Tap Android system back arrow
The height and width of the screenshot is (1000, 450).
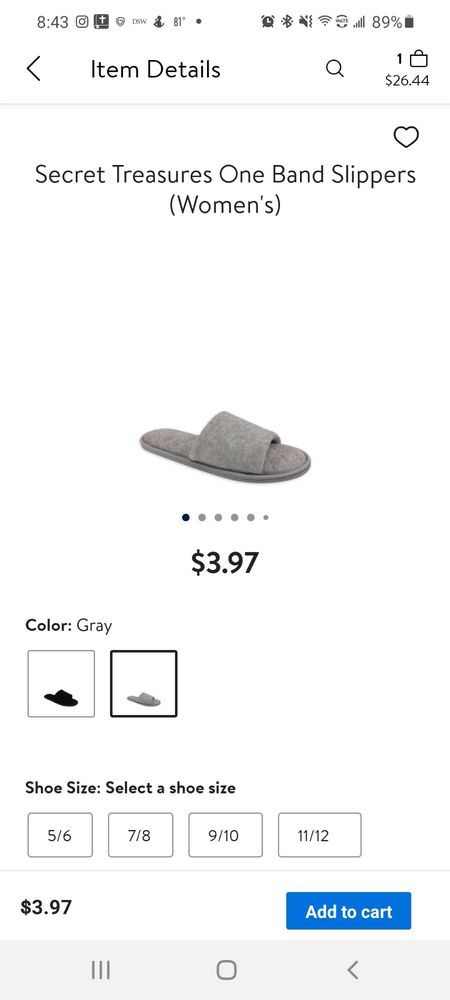[x=353, y=970]
